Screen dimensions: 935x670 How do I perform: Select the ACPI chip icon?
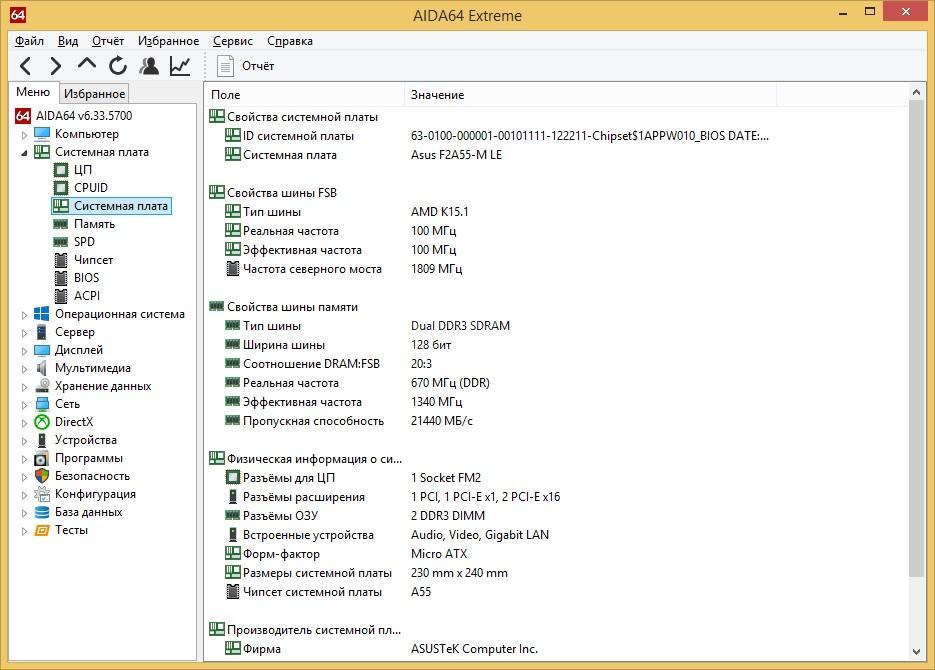[x=61, y=296]
